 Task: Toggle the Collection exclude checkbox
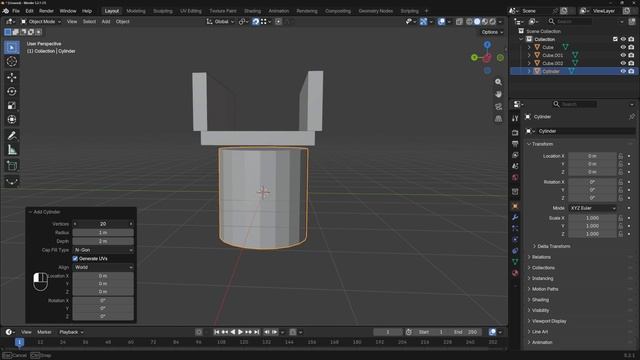(615, 39)
